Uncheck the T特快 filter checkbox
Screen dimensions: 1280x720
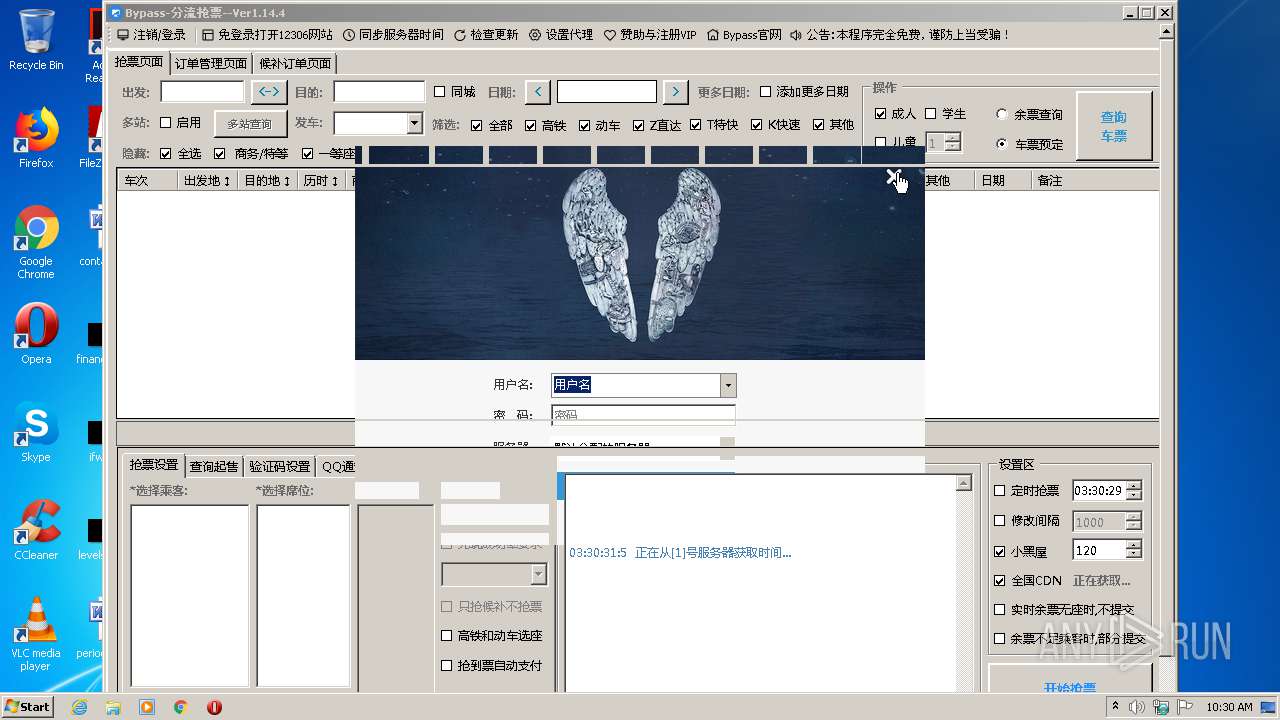[696, 125]
